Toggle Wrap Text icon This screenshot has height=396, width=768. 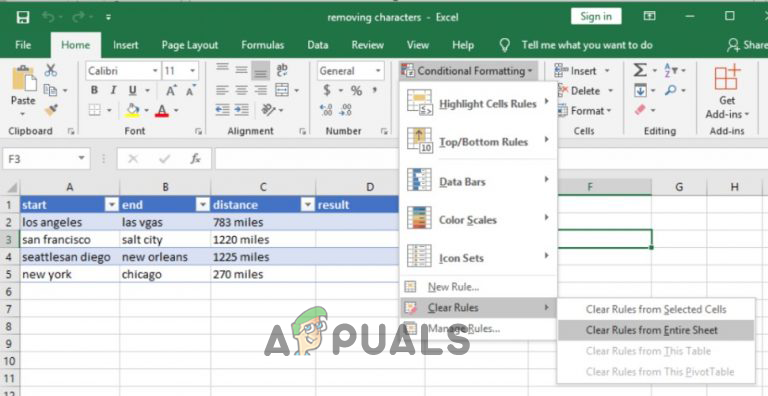[x=282, y=70]
